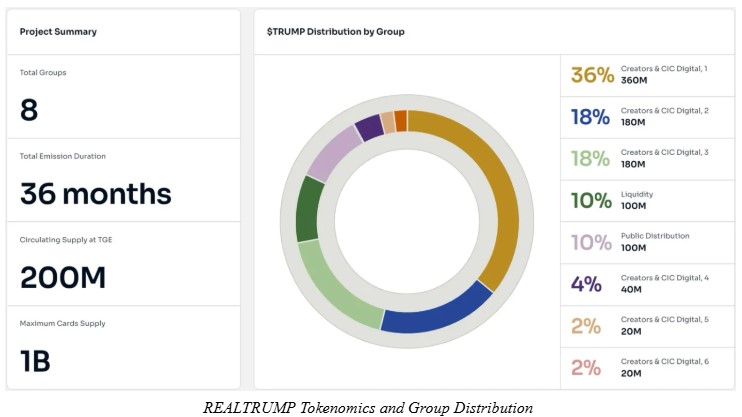Select Creators & CIC Digital, 2 legend label
The image size is (742, 417).
point(664,110)
